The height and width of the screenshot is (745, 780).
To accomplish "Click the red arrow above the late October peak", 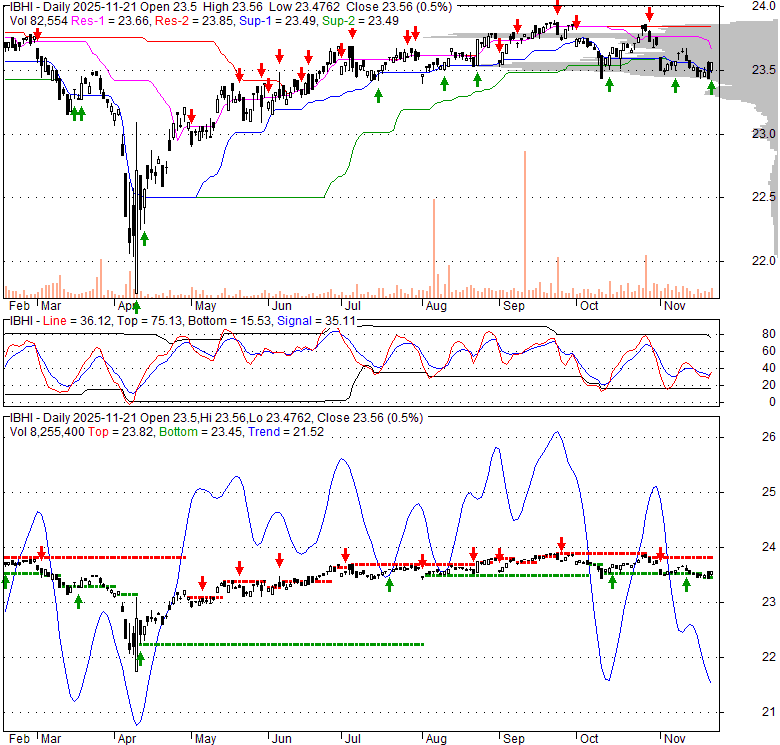I will (x=649, y=14).
